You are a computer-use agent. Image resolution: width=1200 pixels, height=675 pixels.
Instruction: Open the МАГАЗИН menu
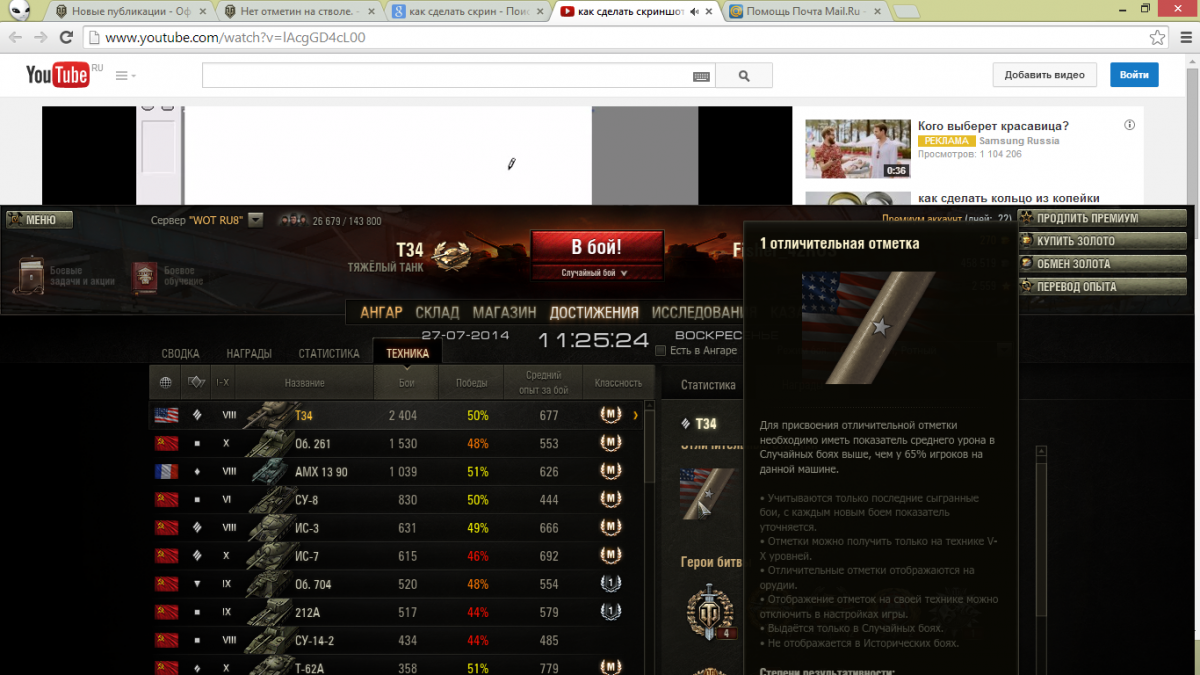(x=504, y=312)
